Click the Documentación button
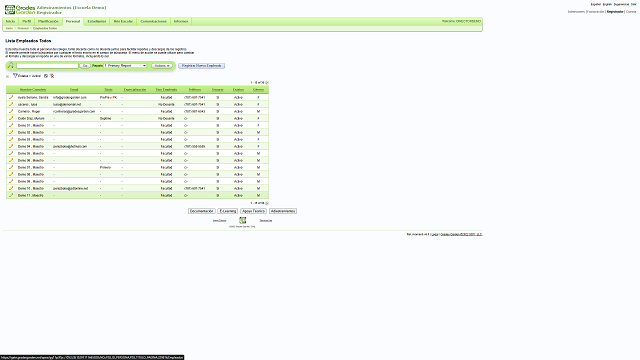Image resolution: width=640 pixels, height=360 pixels. pyautogui.click(x=202, y=211)
